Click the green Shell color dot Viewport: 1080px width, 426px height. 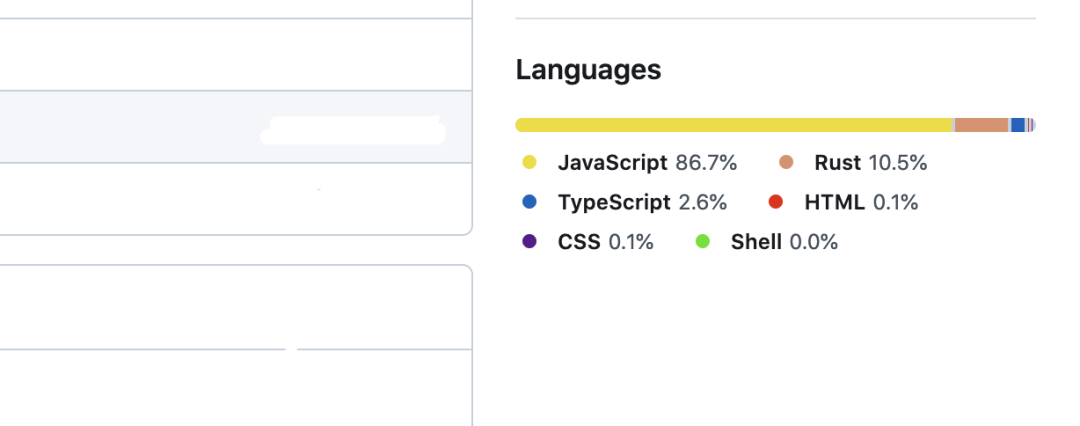[703, 242]
